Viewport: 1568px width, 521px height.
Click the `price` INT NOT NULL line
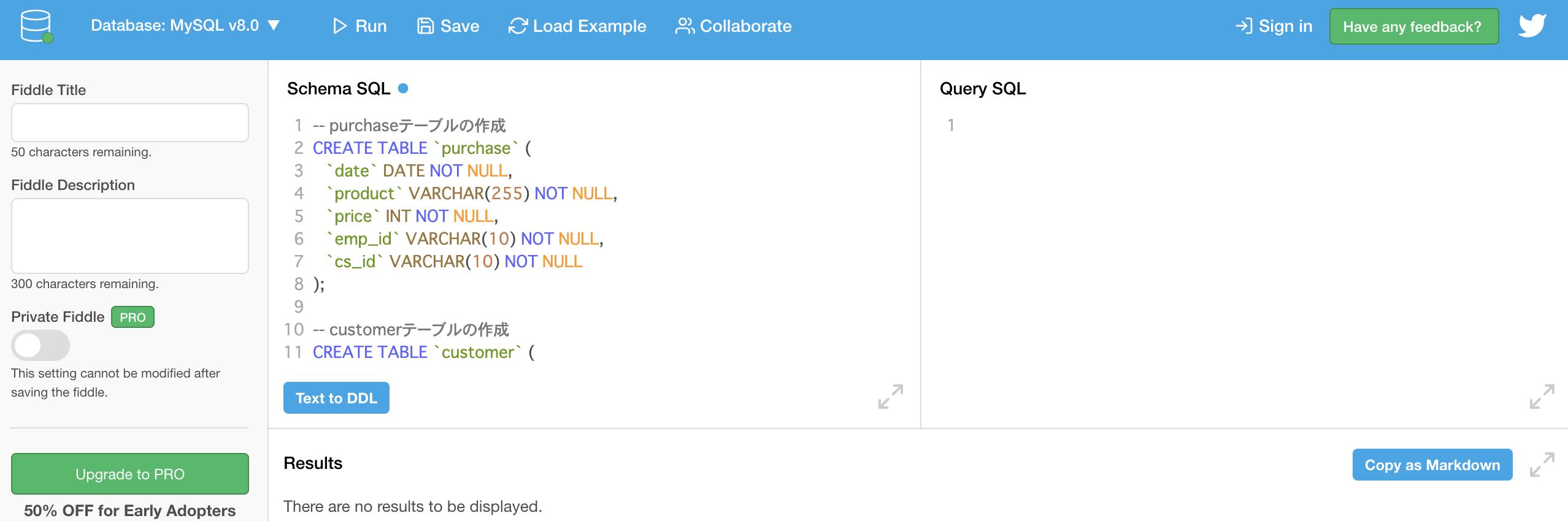click(x=412, y=216)
